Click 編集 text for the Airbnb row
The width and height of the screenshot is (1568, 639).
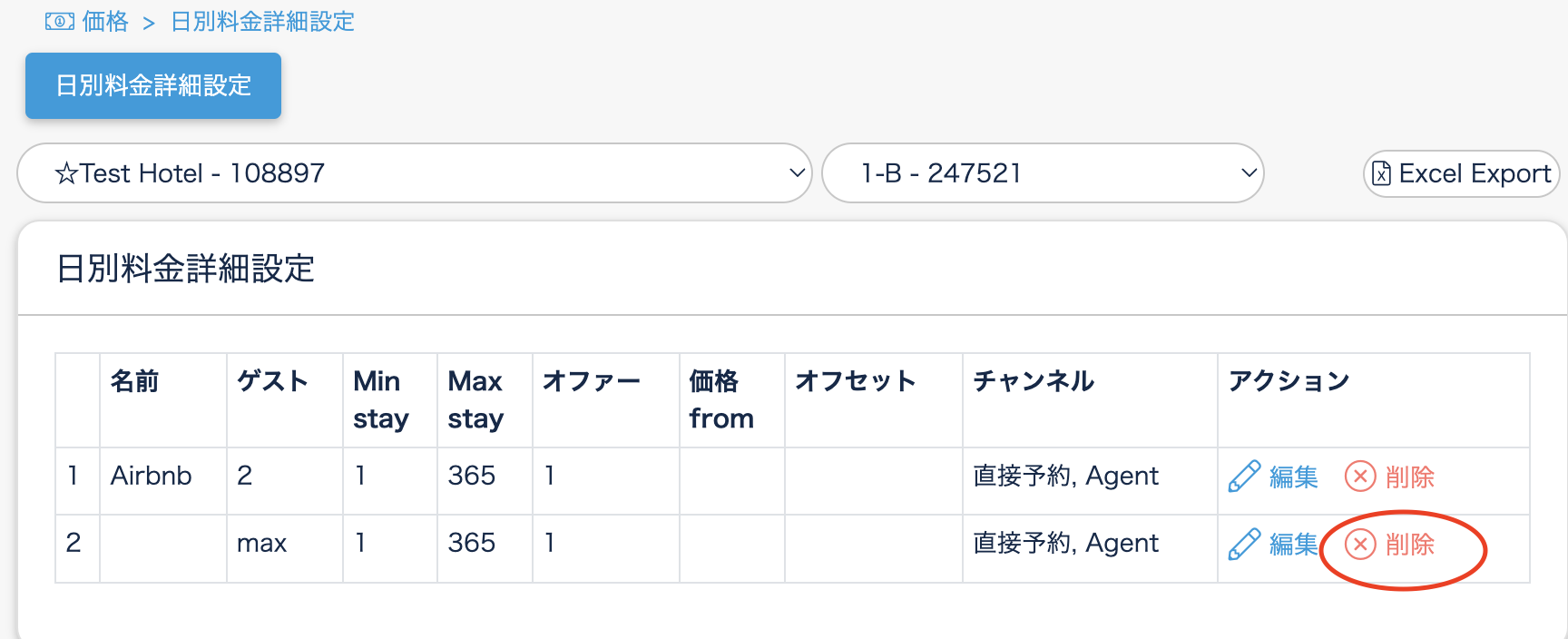click(1293, 477)
